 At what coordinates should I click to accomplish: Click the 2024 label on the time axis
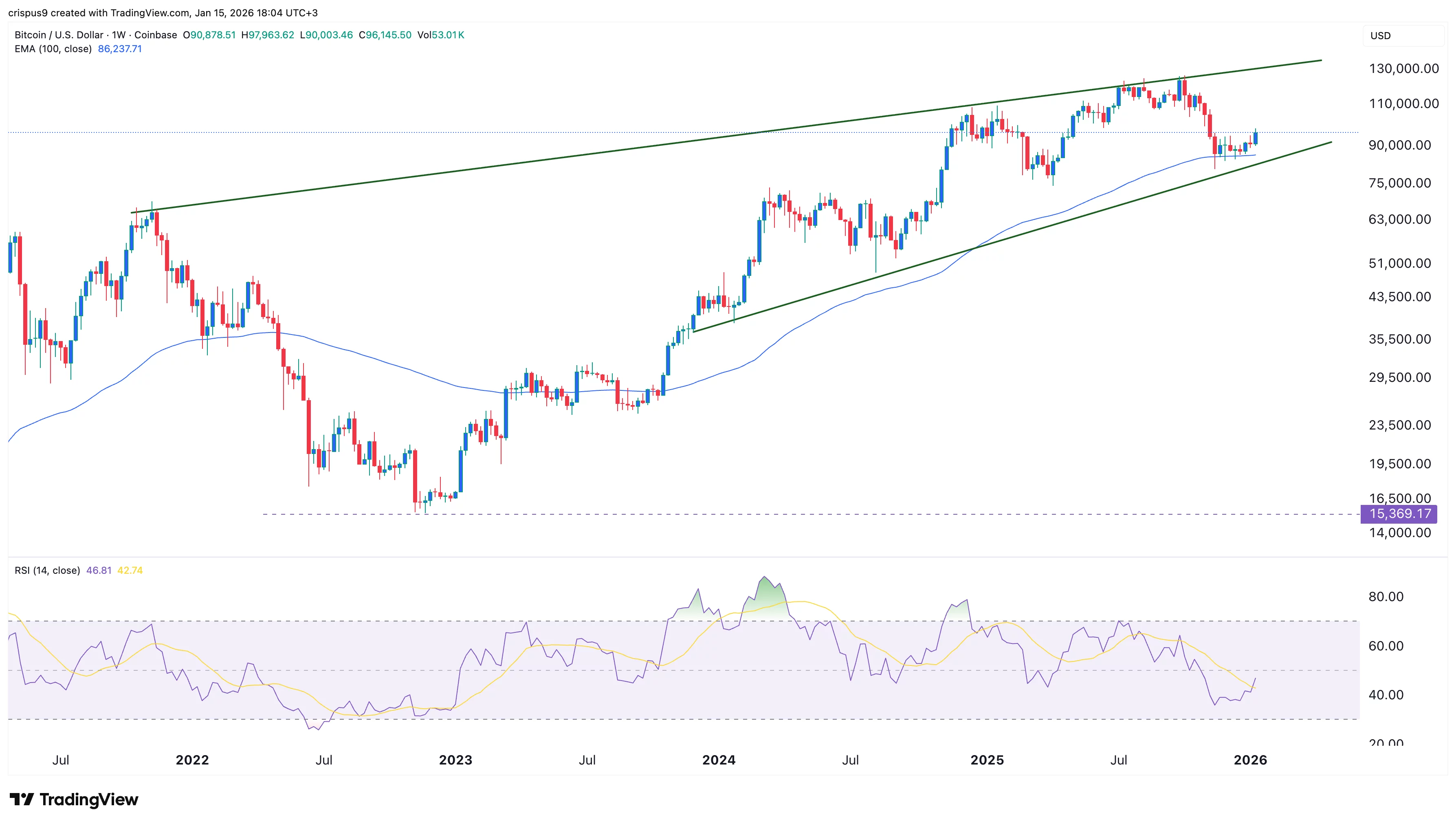tap(718, 760)
